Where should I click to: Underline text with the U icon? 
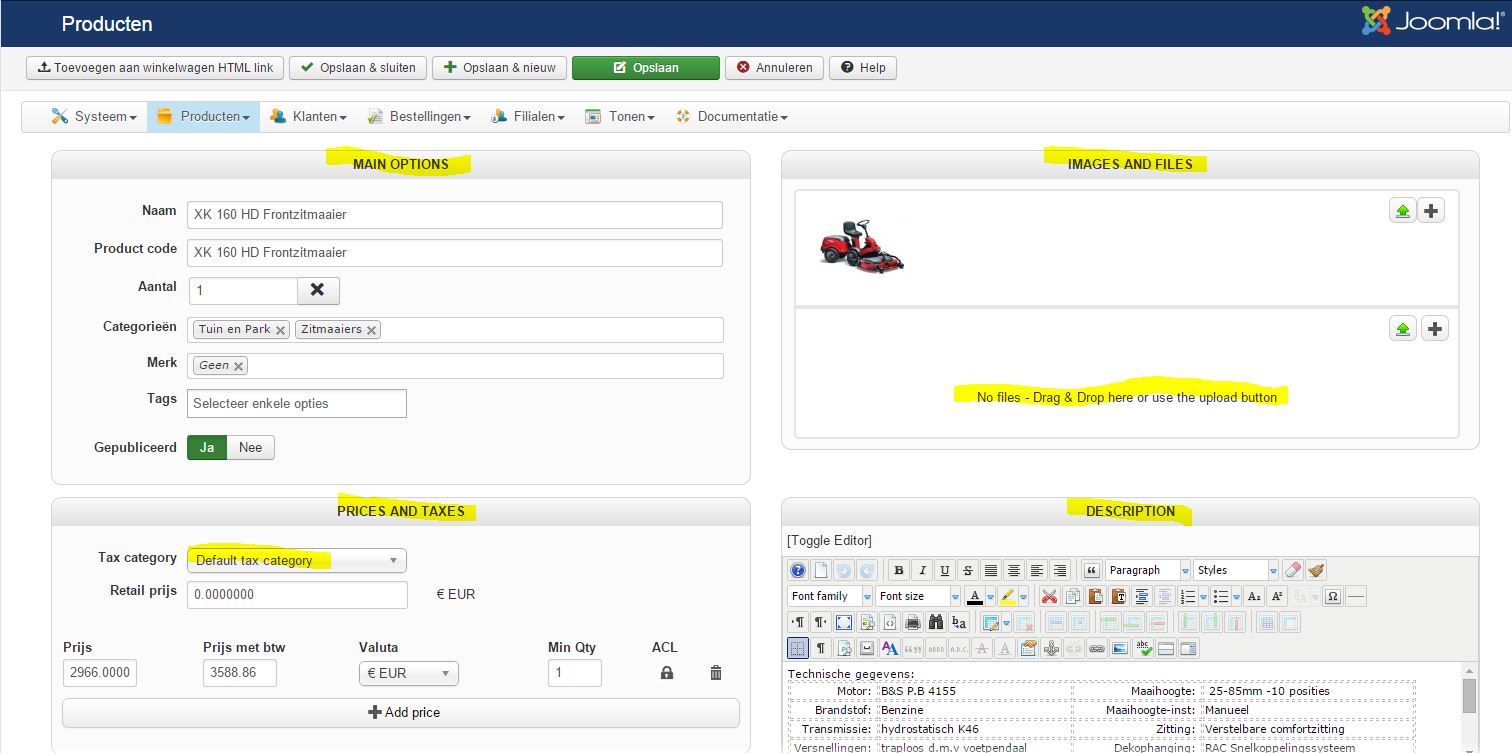point(945,570)
